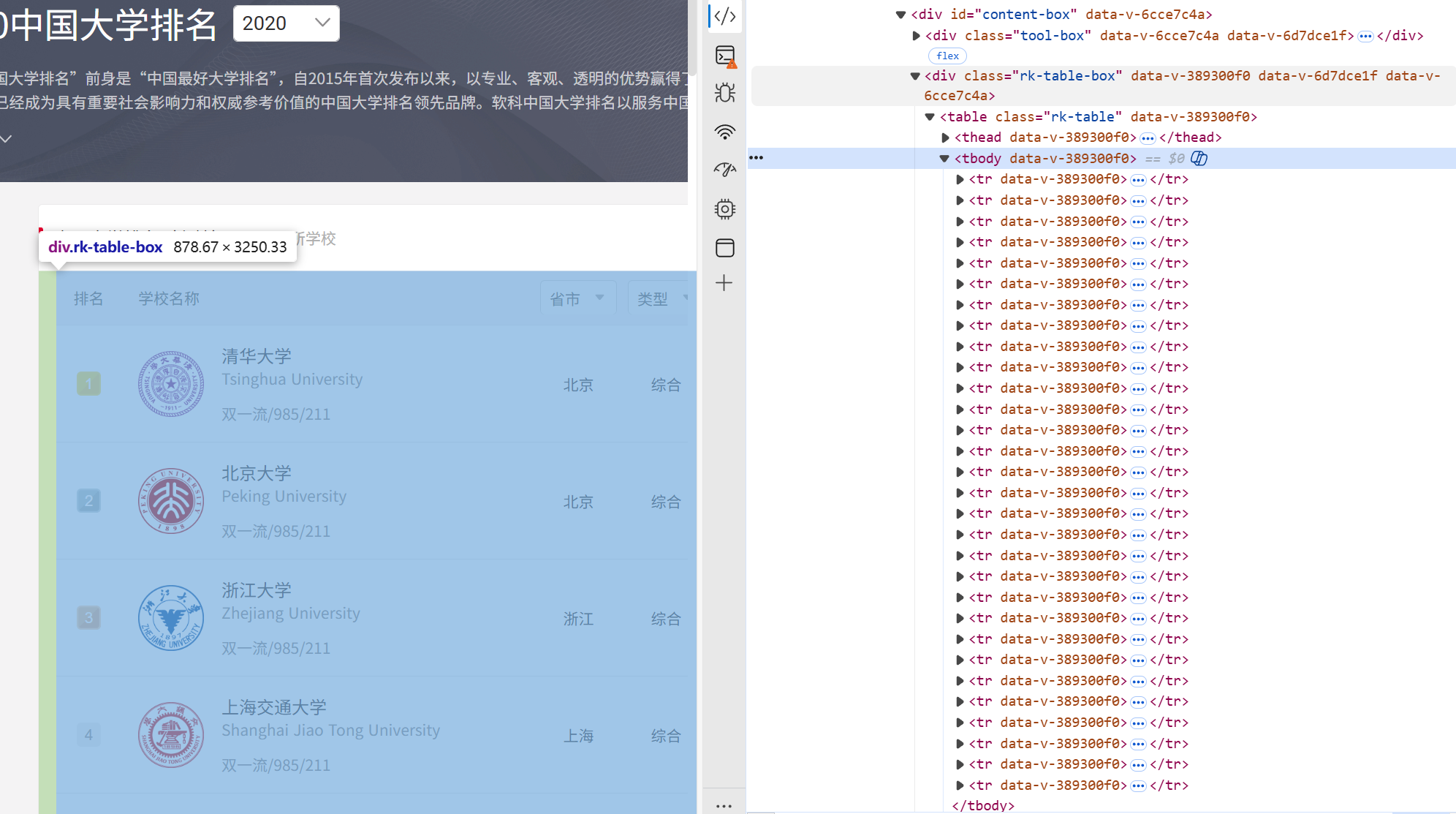Open the Application panel icon
This screenshot has height=814, width=1456.
pyautogui.click(x=724, y=248)
